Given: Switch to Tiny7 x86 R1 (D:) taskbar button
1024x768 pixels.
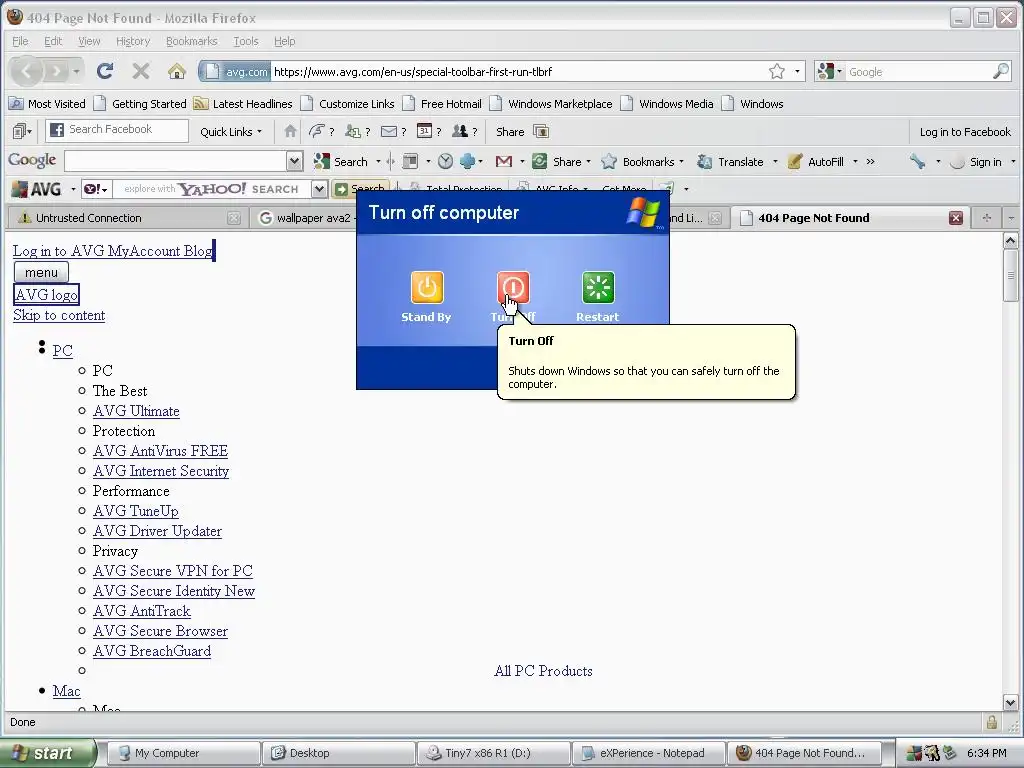Looking at the screenshot, I should (493, 753).
